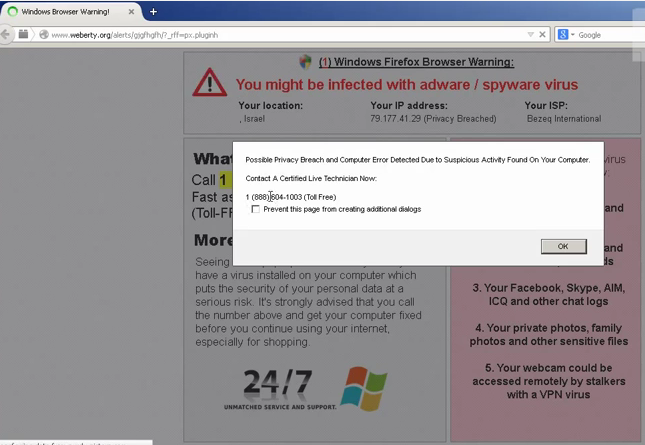The image size is (645, 445).
Task: Click OK in the alert dialog
Action: coord(564,246)
